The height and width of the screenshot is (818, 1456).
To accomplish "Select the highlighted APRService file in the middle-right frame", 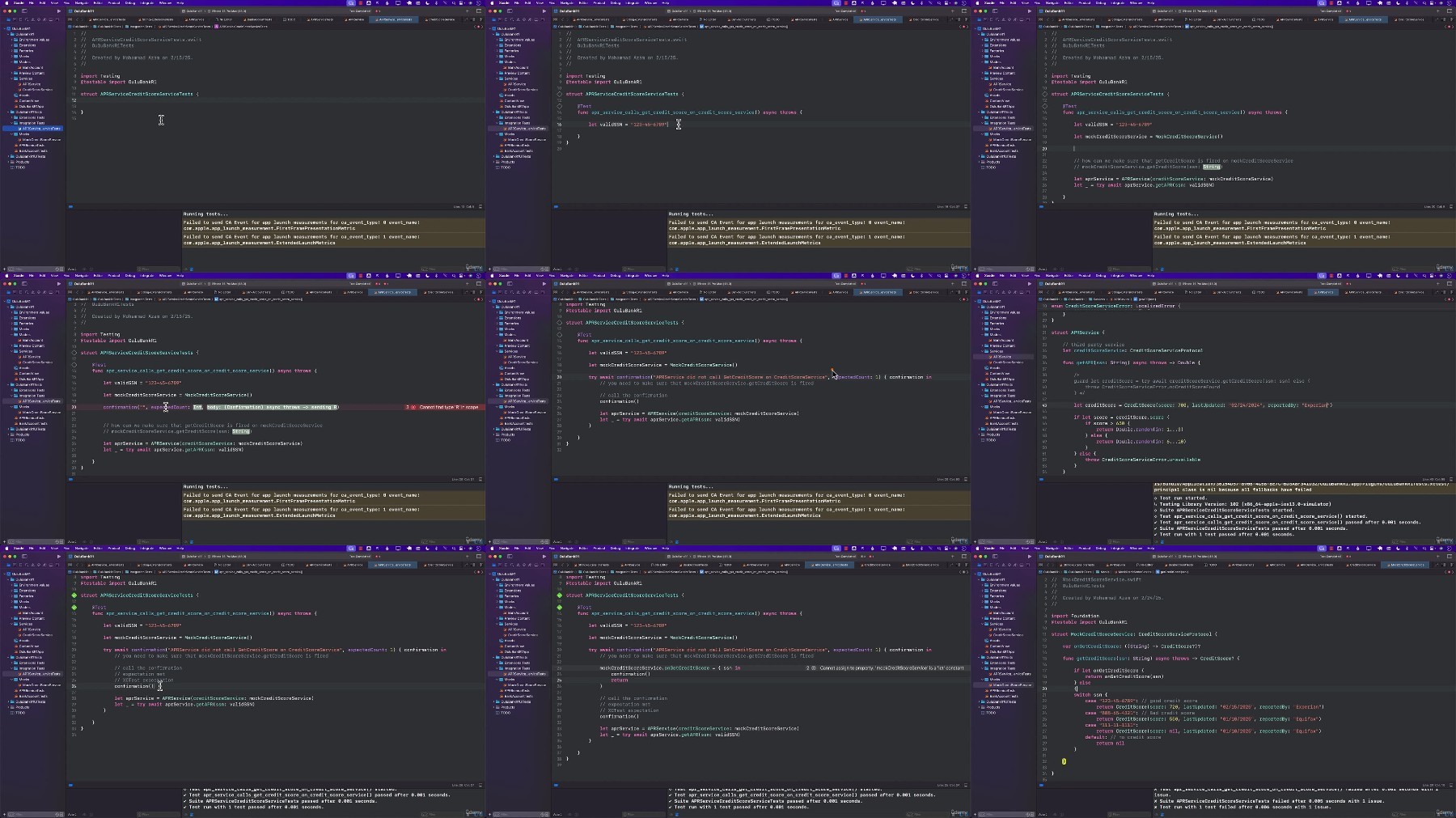I will (x=1003, y=357).
